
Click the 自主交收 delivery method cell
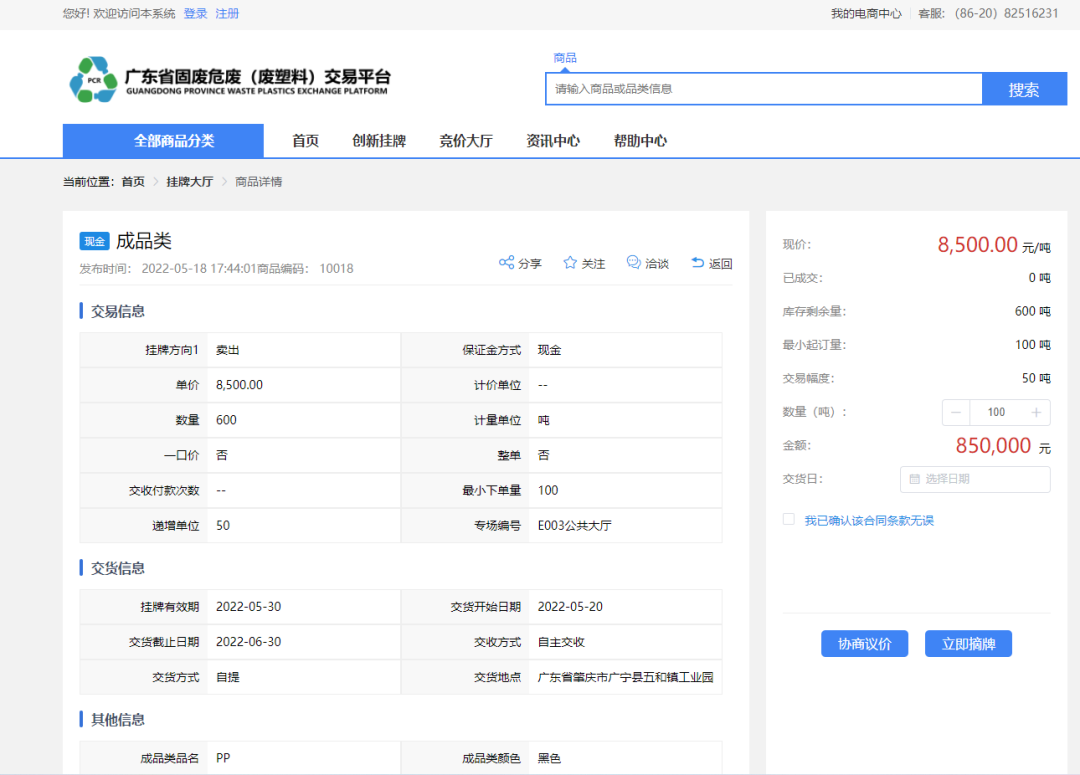pyautogui.click(x=561, y=642)
